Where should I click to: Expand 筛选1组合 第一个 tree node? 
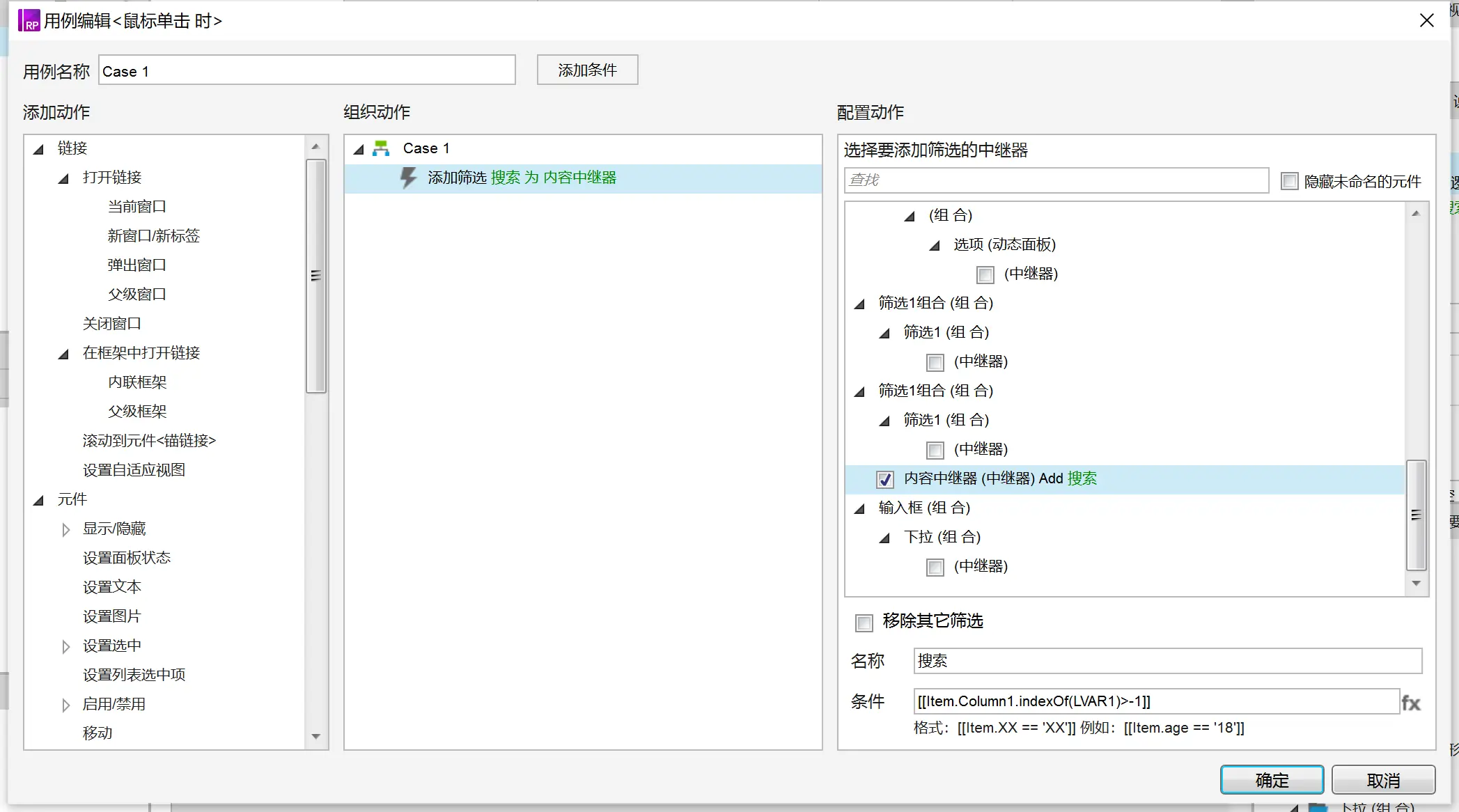[x=861, y=302]
